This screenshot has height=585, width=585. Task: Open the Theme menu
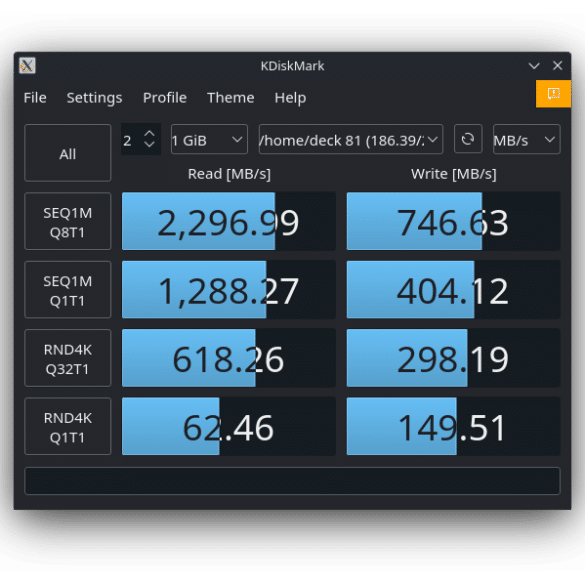[231, 98]
